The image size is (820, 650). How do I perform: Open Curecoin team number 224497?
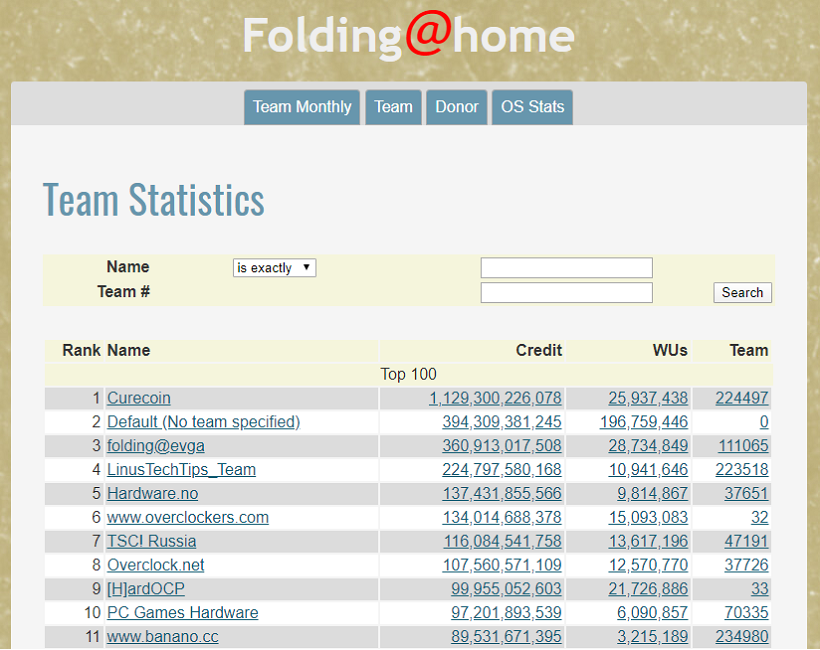pos(742,398)
